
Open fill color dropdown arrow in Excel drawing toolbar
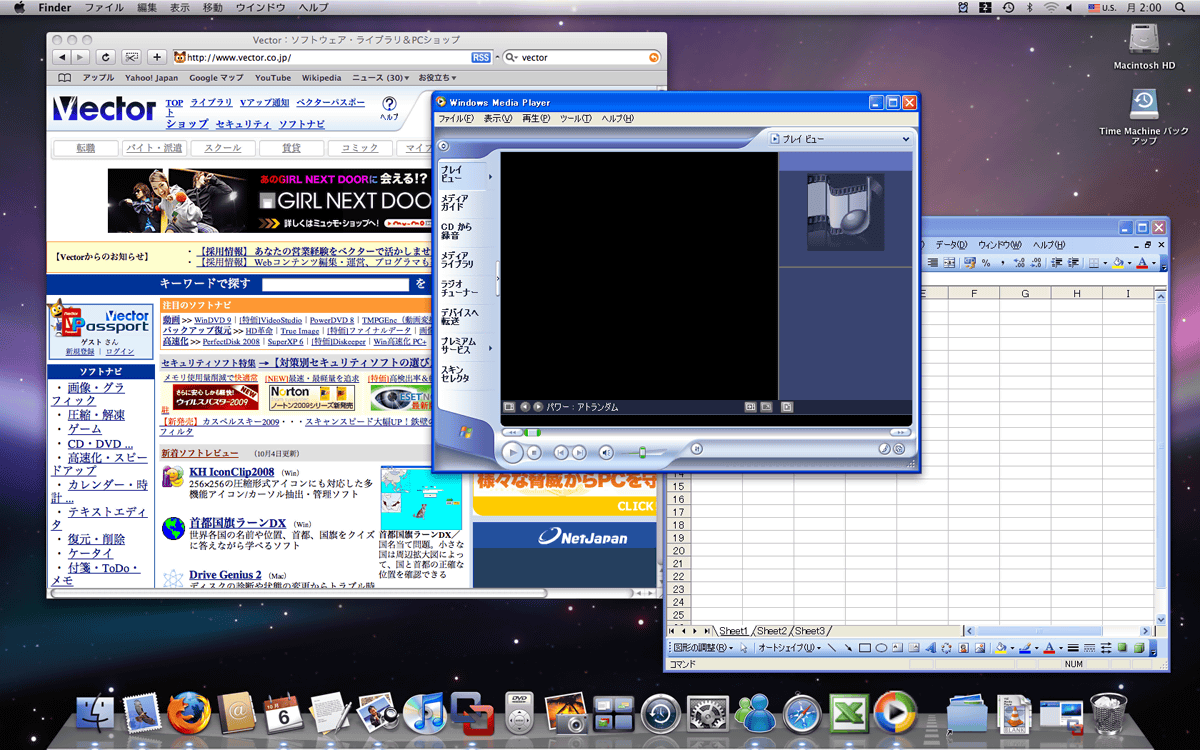[x=1012, y=648]
